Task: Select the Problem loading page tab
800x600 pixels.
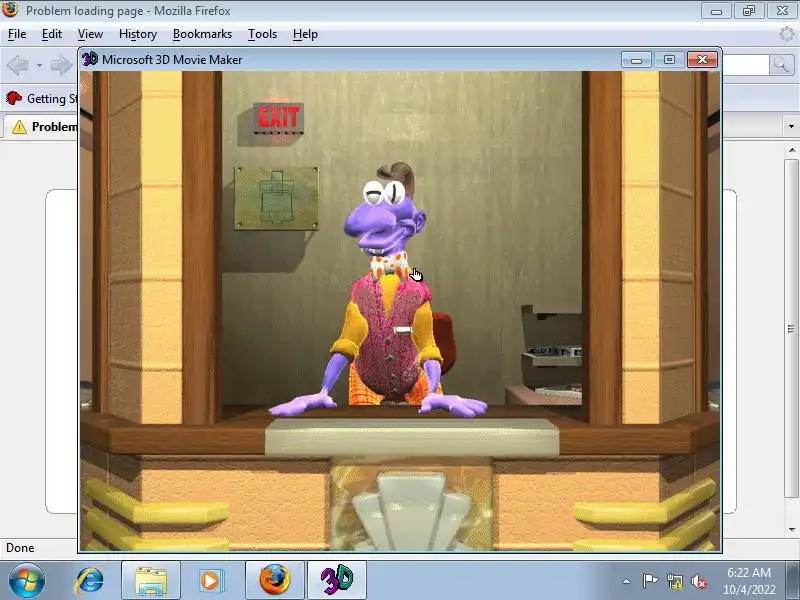Action: 42,127
